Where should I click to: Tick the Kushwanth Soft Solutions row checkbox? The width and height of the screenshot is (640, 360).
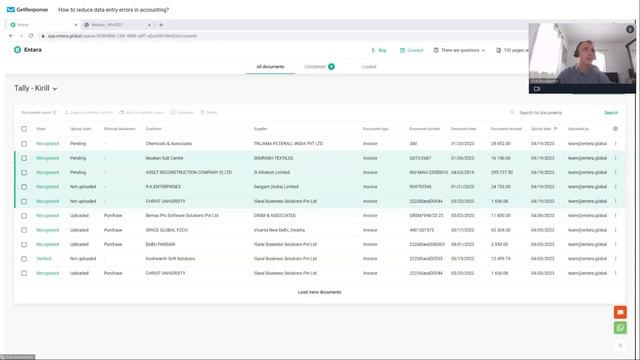coord(24,259)
